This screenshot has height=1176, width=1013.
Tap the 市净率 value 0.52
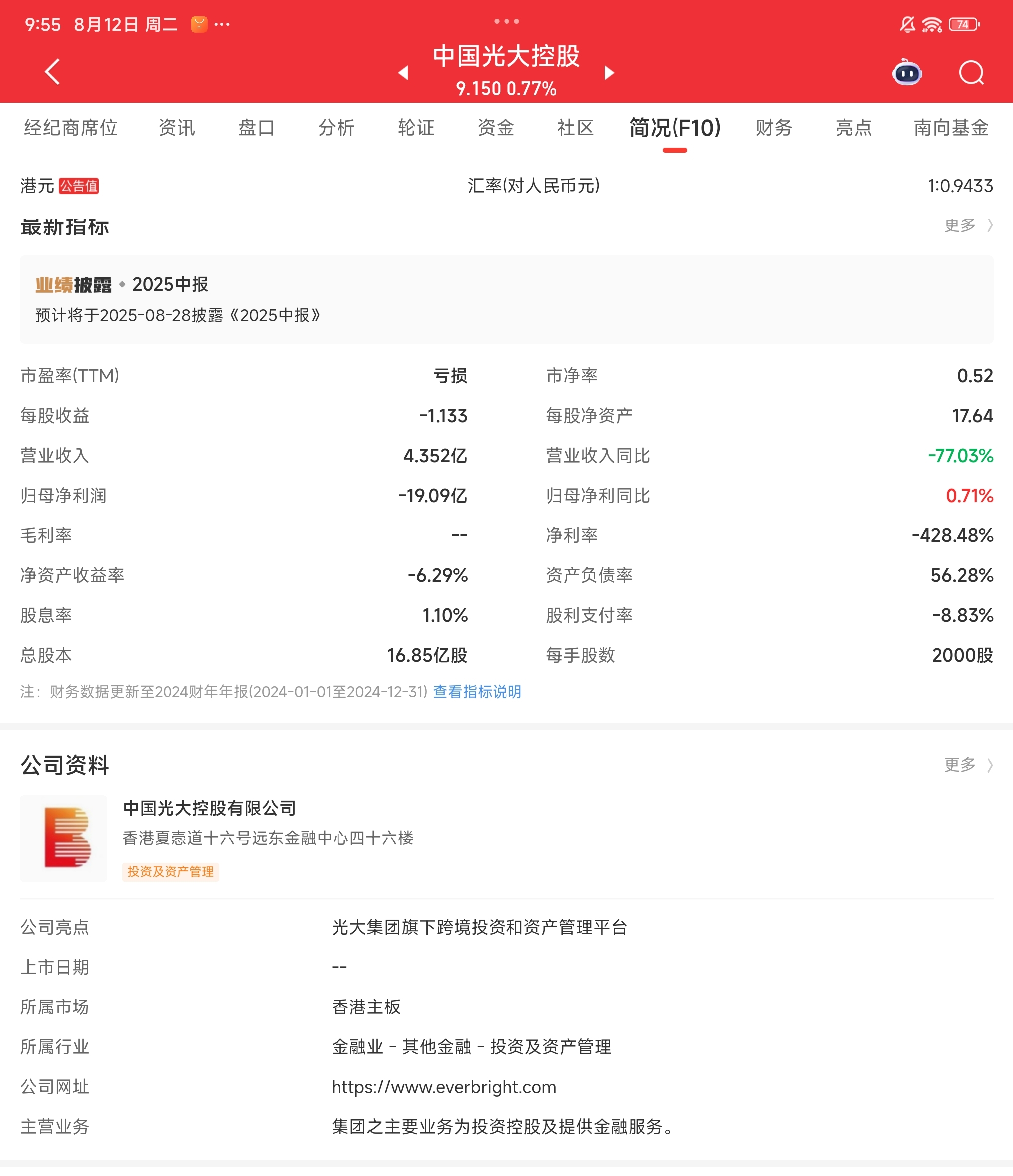tap(975, 376)
